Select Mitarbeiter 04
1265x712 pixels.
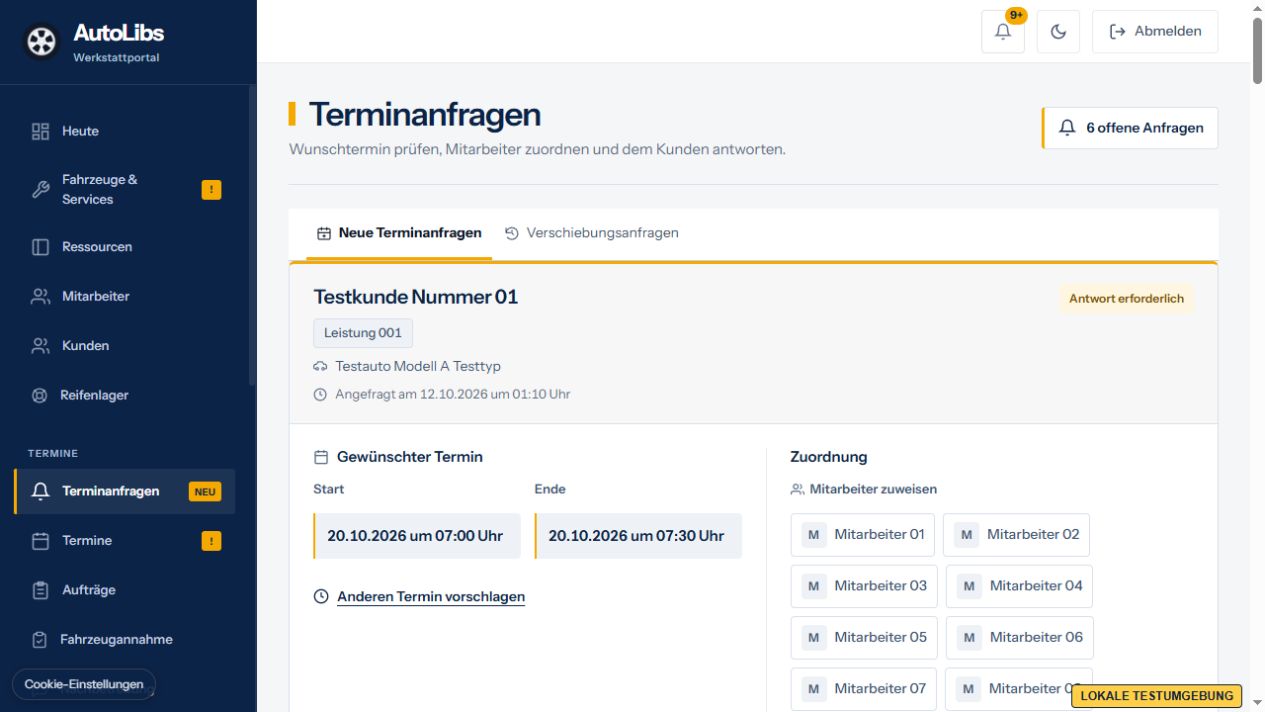click(1019, 586)
